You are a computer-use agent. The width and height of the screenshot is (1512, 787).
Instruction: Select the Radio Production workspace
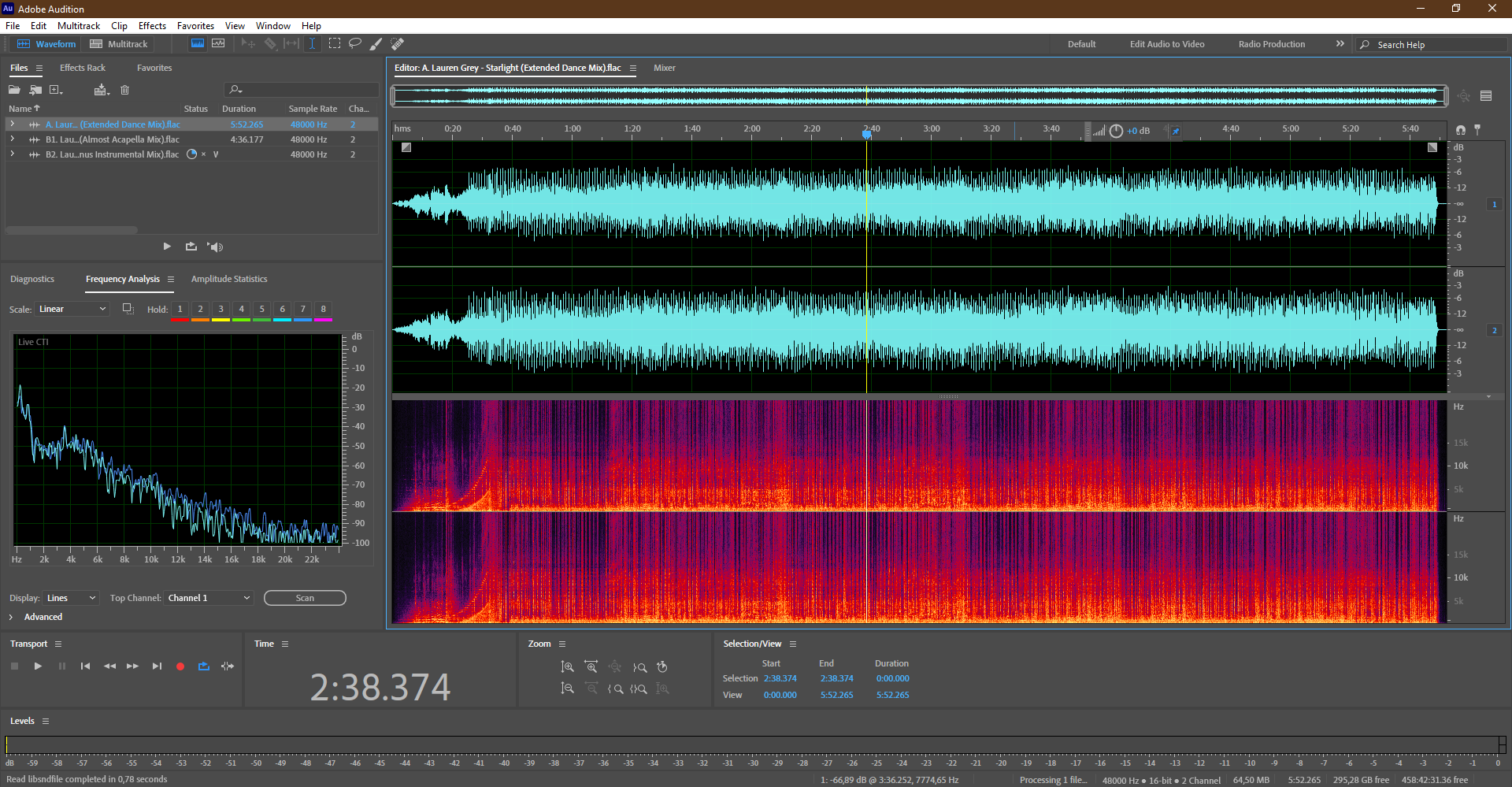click(1272, 44)
